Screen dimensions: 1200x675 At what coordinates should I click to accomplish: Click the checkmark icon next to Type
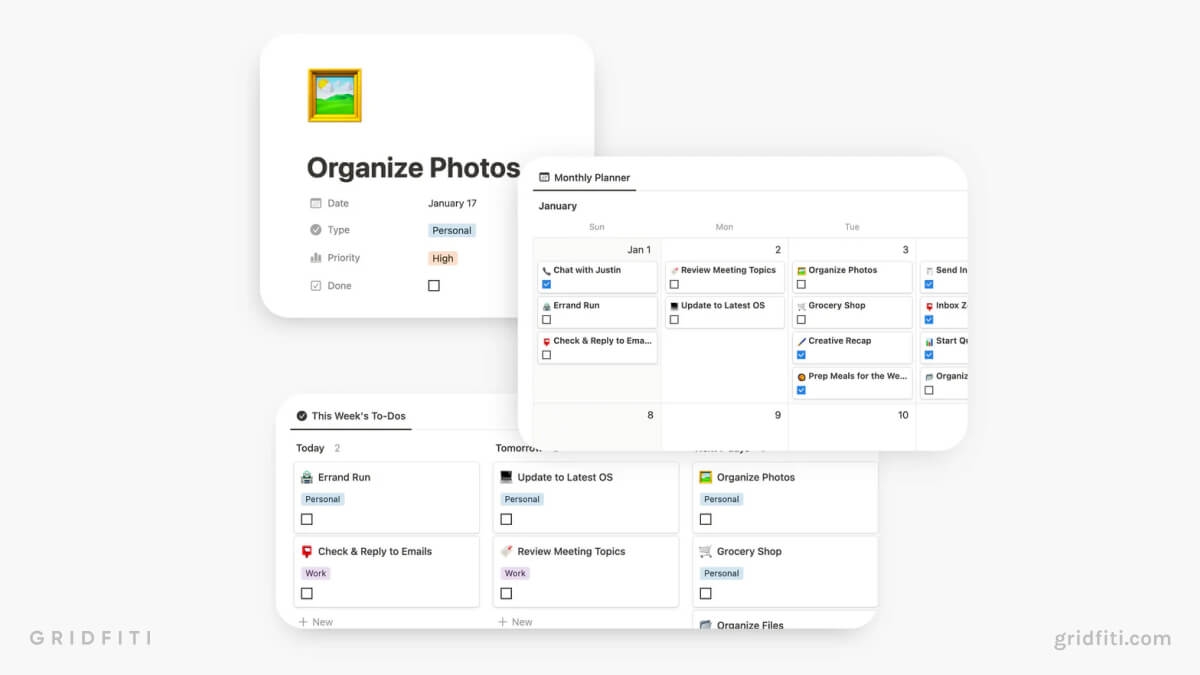coord(315,230)
